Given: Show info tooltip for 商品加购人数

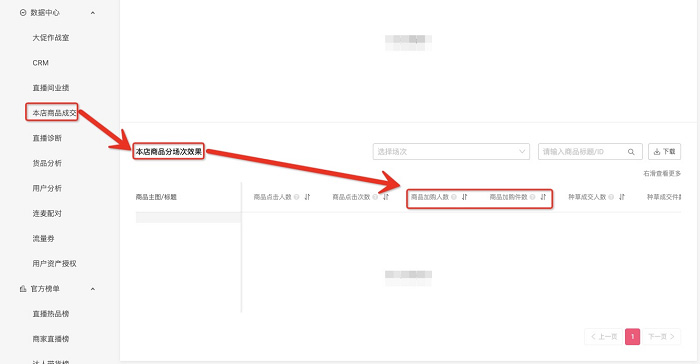Looking at the screenshot, I should 454,197.
